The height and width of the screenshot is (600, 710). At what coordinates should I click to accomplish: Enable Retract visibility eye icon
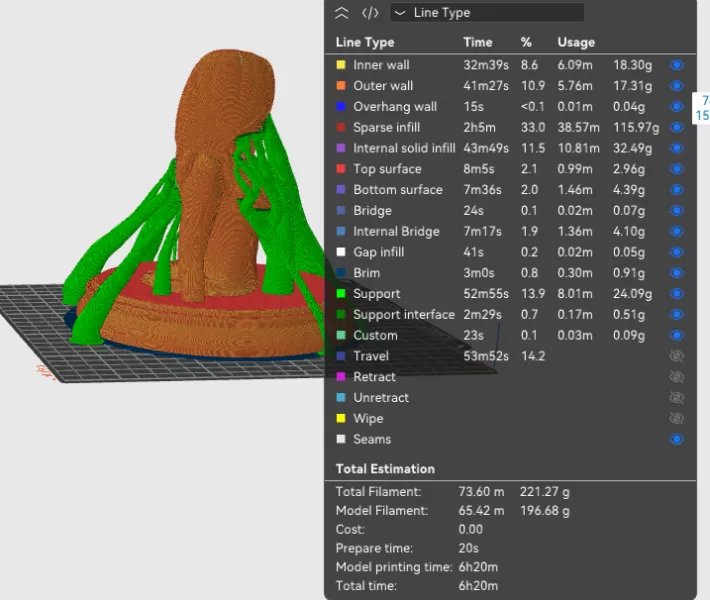coord(677,377)
